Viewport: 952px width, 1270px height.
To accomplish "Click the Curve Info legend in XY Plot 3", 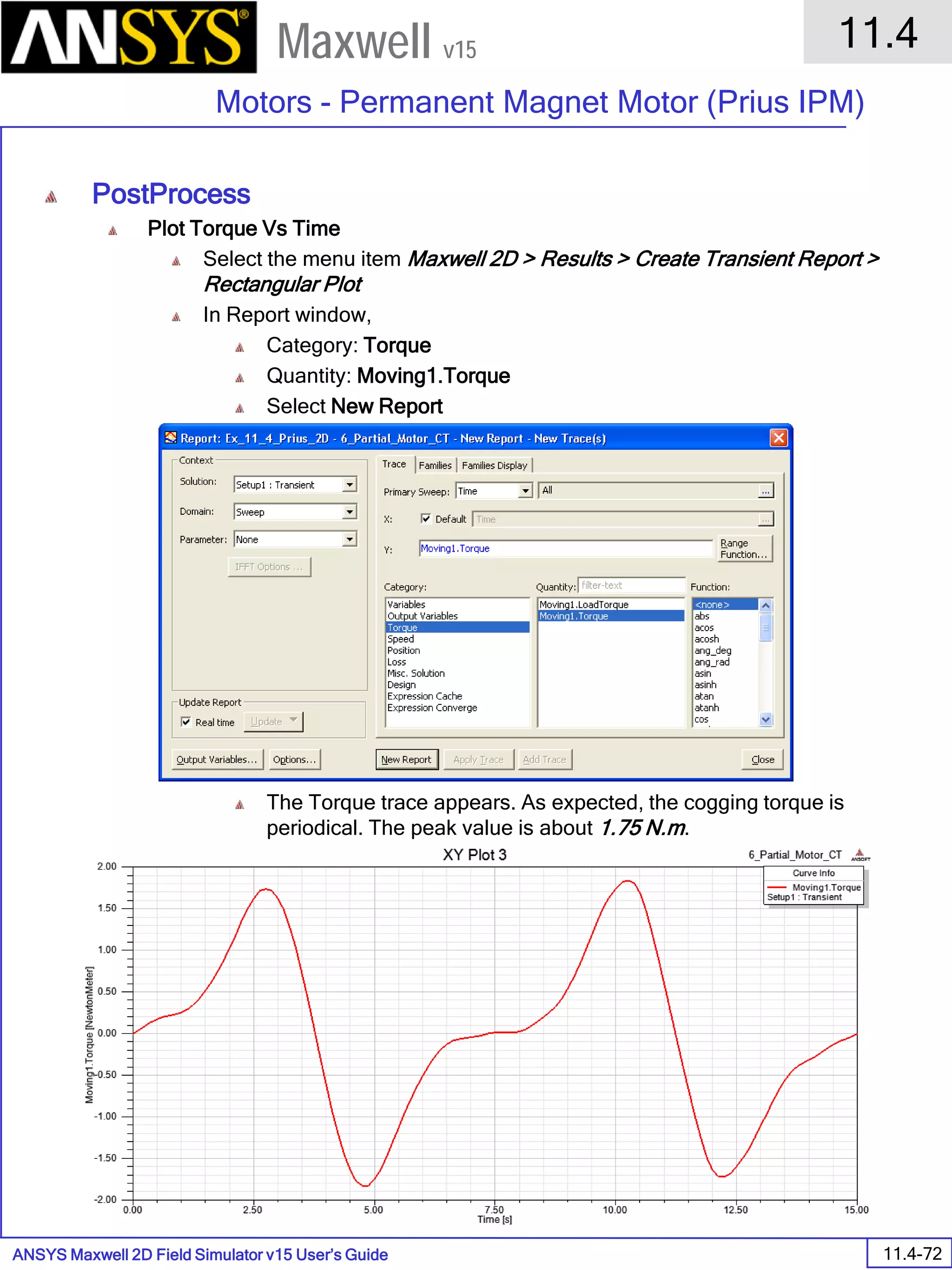I will click(813, 885).
